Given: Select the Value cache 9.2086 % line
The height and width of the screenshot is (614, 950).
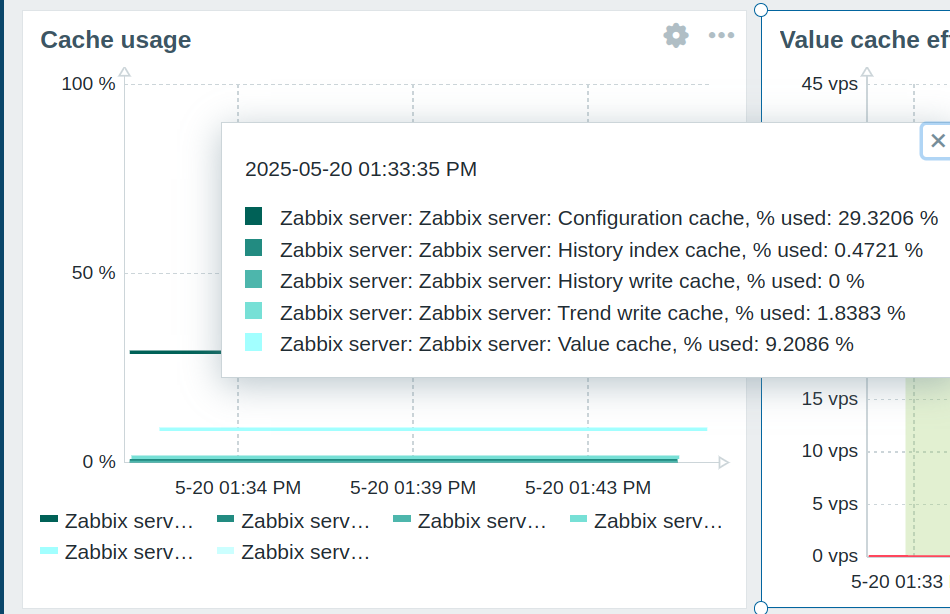Looking at the screenshot, I should [566, 344].
